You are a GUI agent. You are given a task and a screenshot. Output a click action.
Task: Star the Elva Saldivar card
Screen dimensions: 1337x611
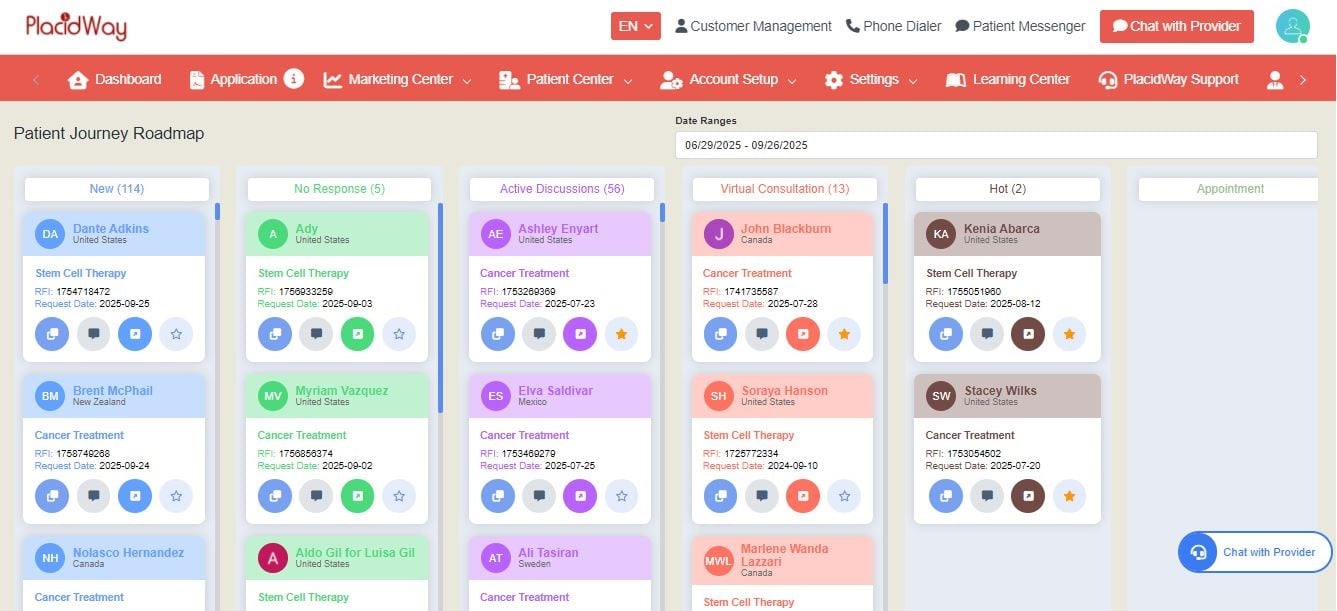pyautogui.click(x=622, y=496)
